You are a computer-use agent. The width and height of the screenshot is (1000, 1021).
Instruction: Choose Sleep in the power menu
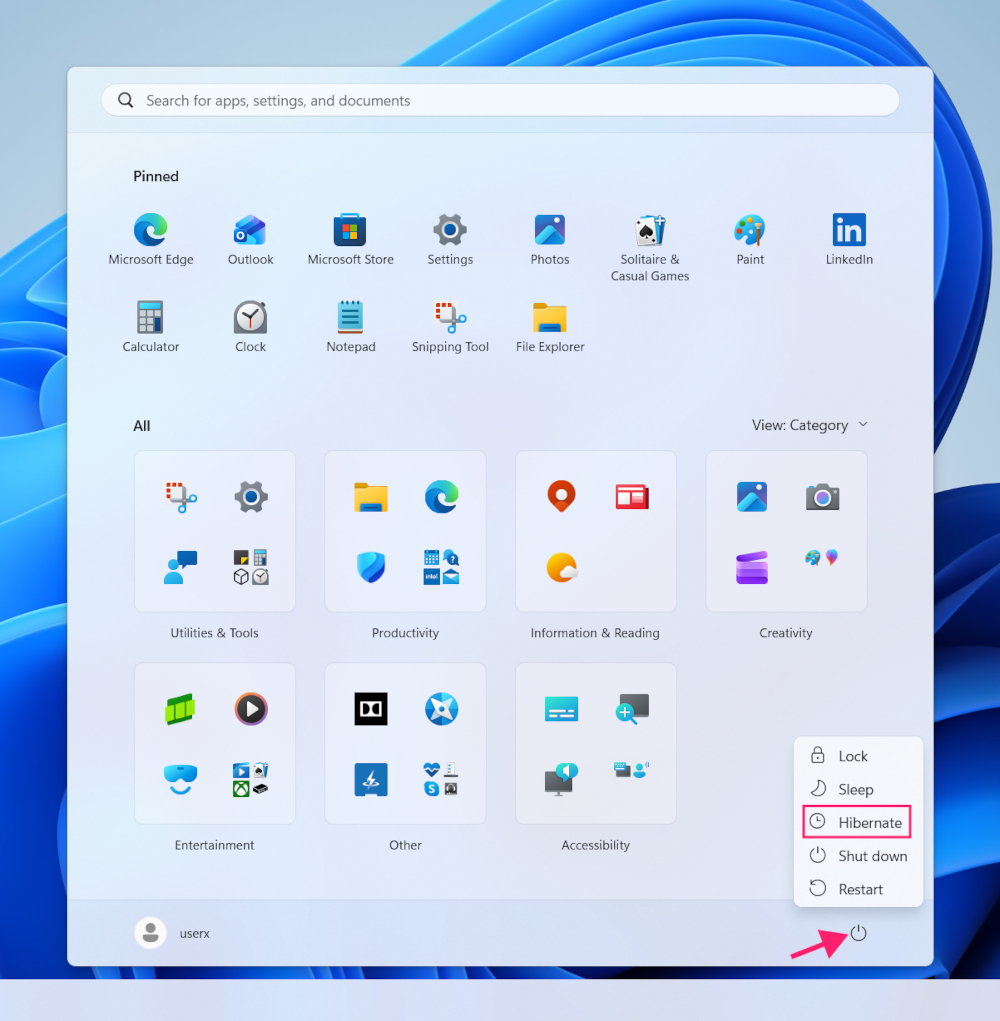858,789
